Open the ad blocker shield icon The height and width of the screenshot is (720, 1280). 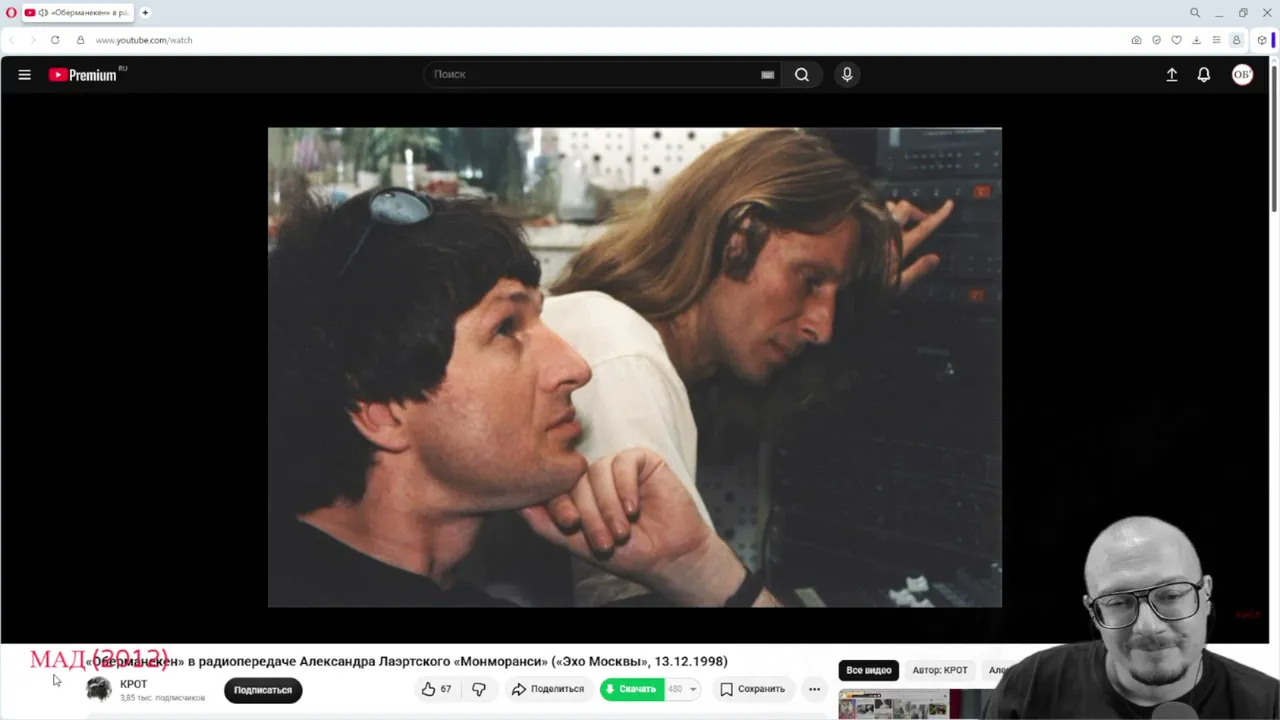1156,40
